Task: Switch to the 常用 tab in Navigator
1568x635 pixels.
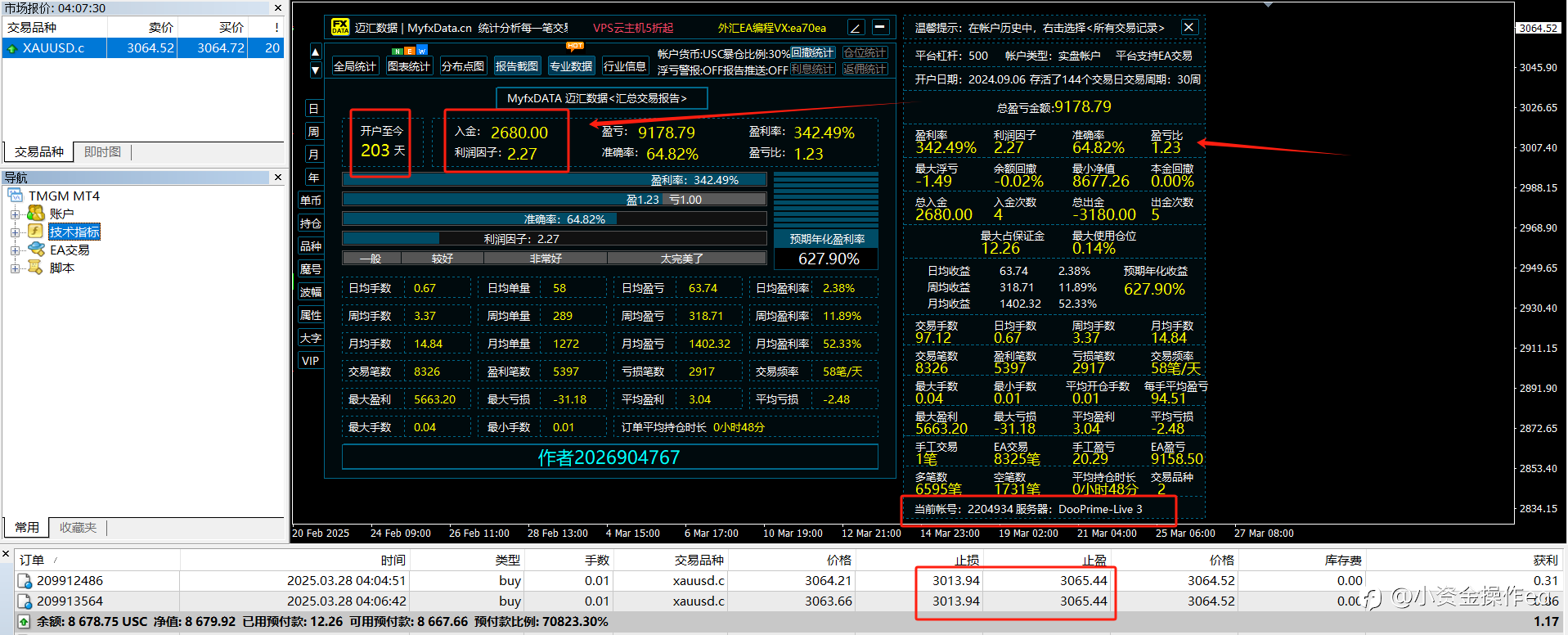Action: [x=27, y=528]
